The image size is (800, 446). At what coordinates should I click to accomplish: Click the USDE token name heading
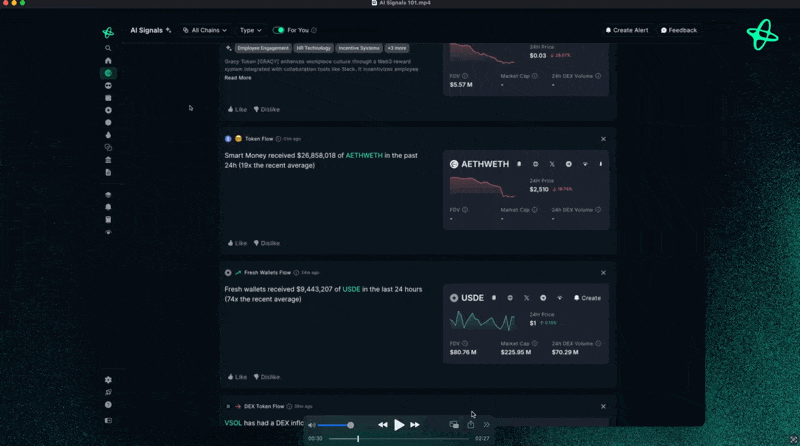point(472,298)
